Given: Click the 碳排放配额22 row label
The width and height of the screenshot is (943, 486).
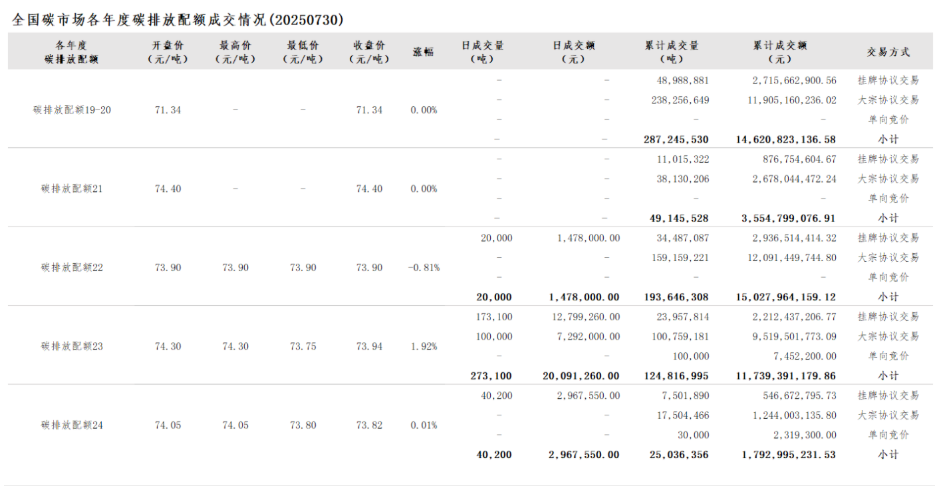Looking at the screenshot, I should coord(72,268).
